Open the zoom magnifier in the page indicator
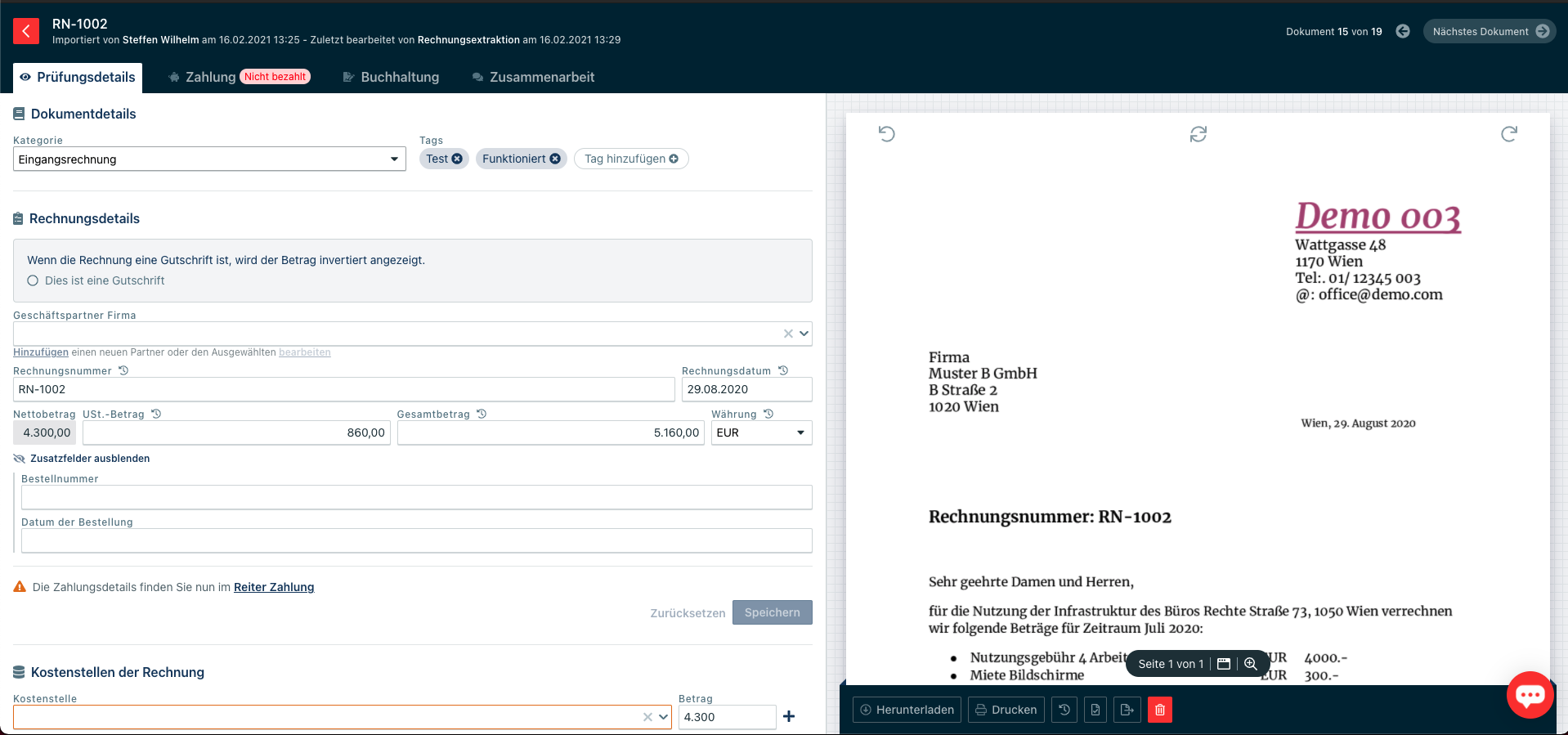Viewport: 1568px width, 735px height. tap(1250, 664)
